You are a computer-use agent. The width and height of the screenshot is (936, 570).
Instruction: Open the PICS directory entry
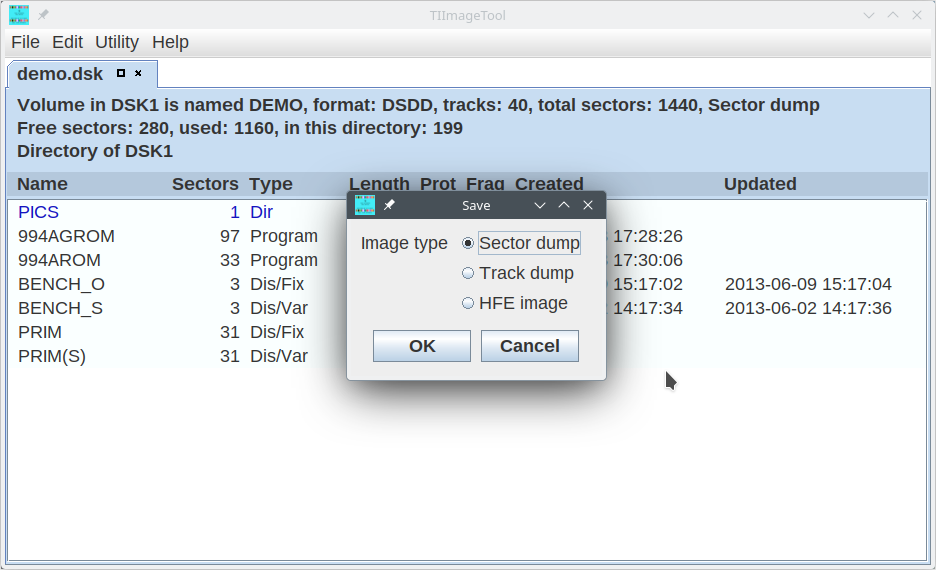coord(39,212)
